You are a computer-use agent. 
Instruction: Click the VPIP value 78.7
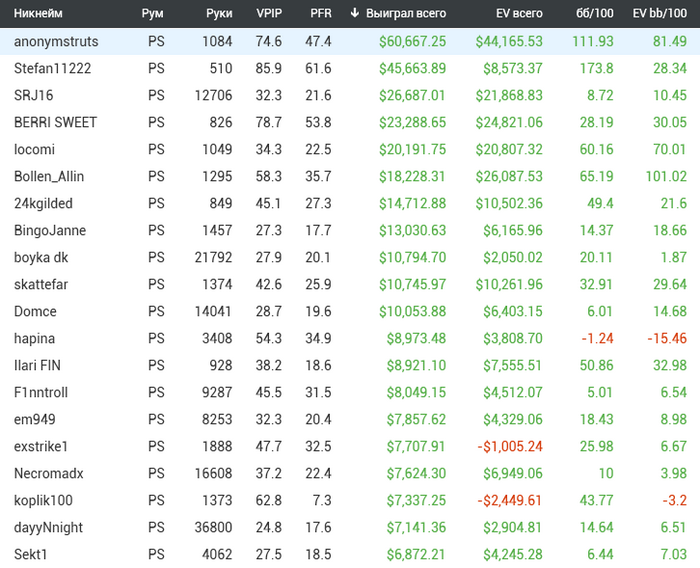click(x=269, y=122)
